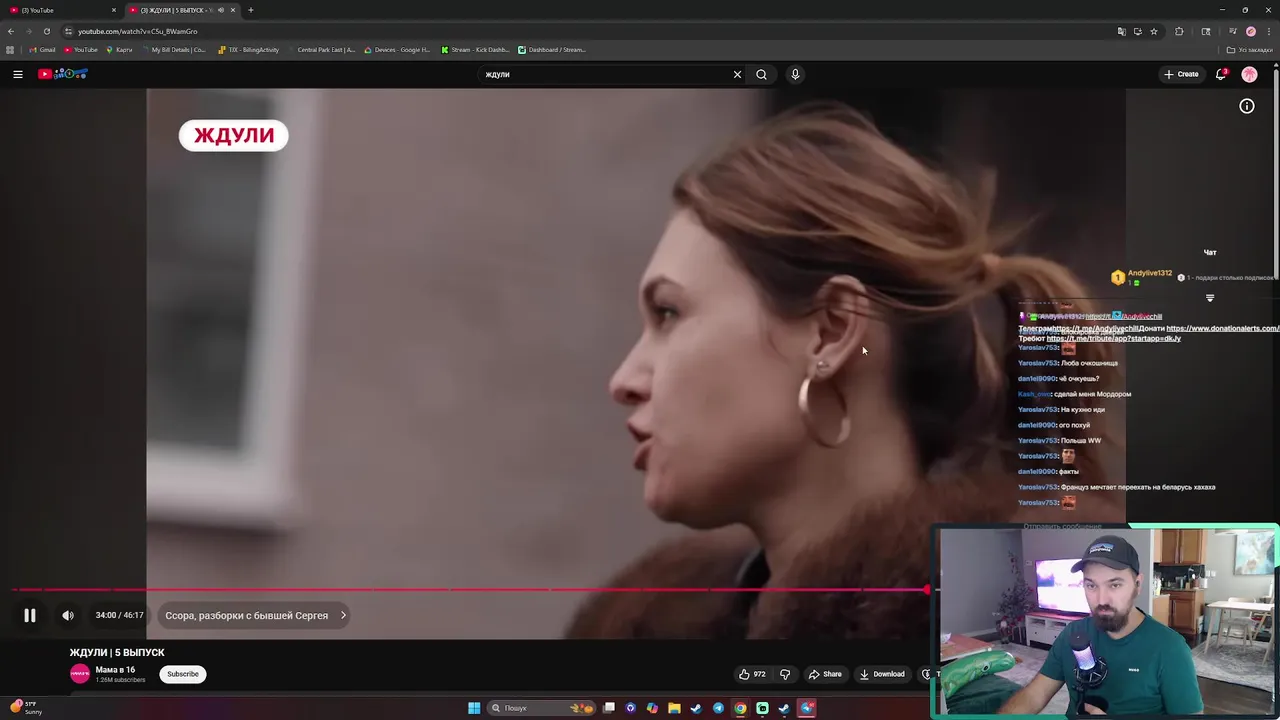
Task: Open the Мама в 16 channel name link
Action: pos(115,670)
